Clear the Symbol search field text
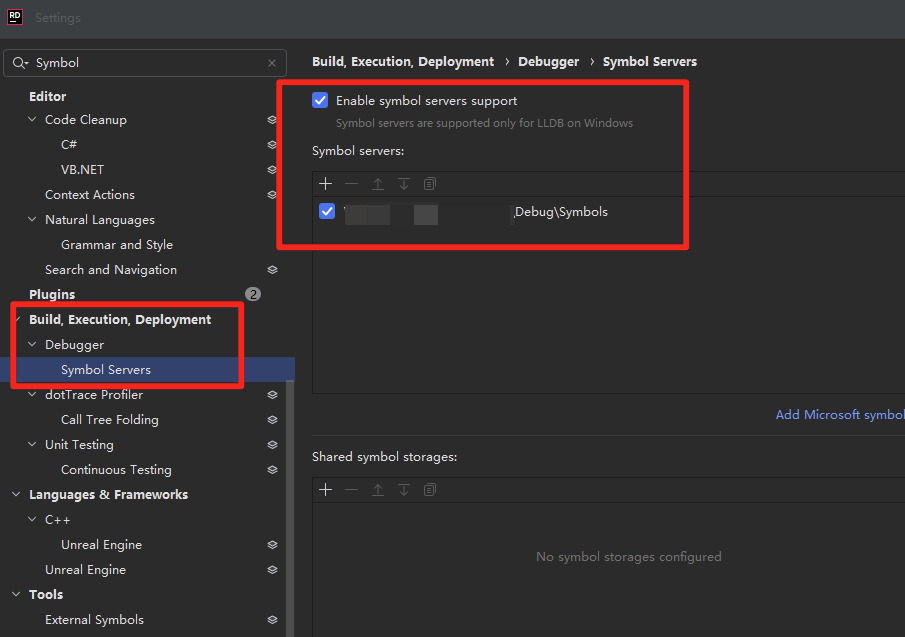905x637 pixels. [272, 63]
